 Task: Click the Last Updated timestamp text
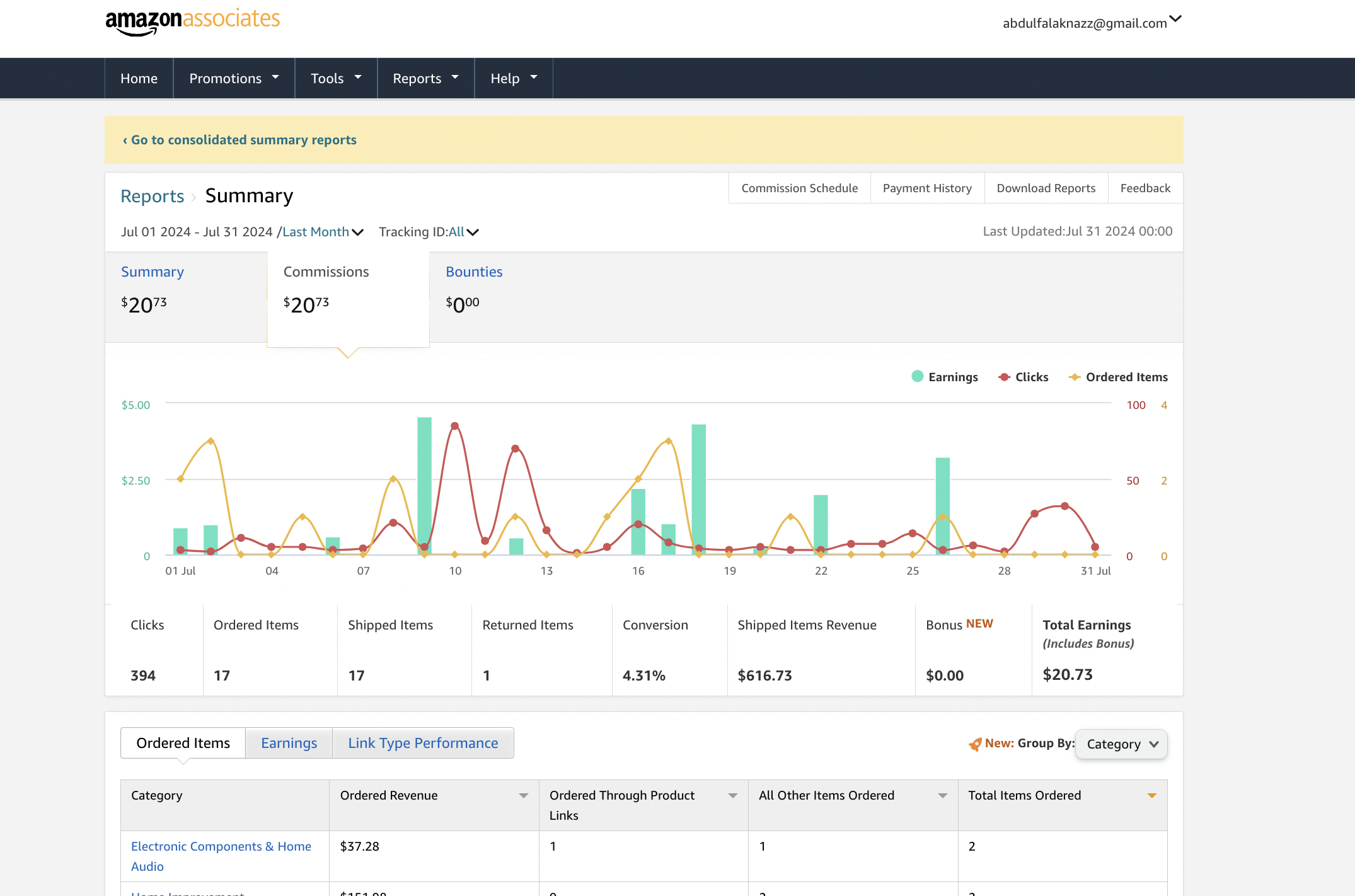point(1078,231)
